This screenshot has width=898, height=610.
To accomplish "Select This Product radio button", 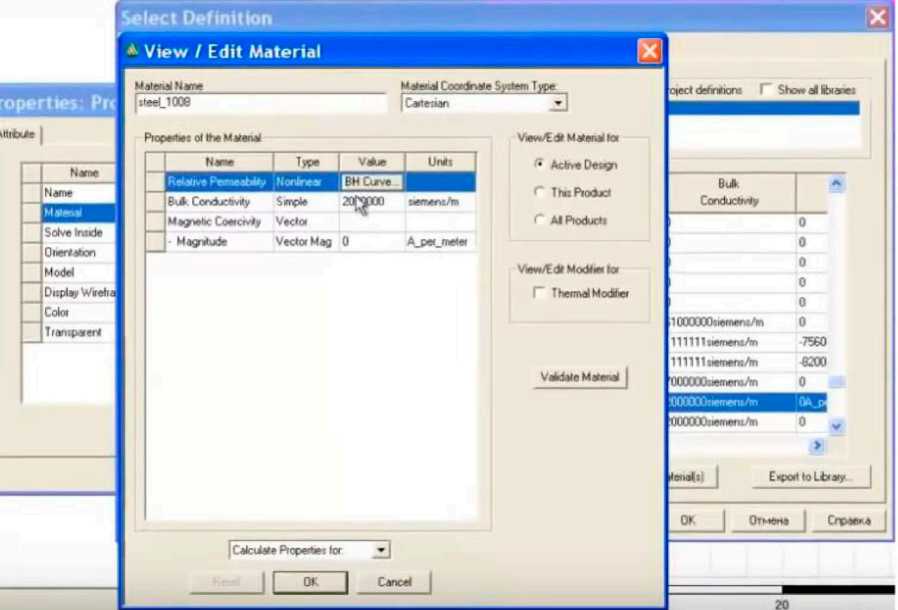I will (x=539, y=192).
